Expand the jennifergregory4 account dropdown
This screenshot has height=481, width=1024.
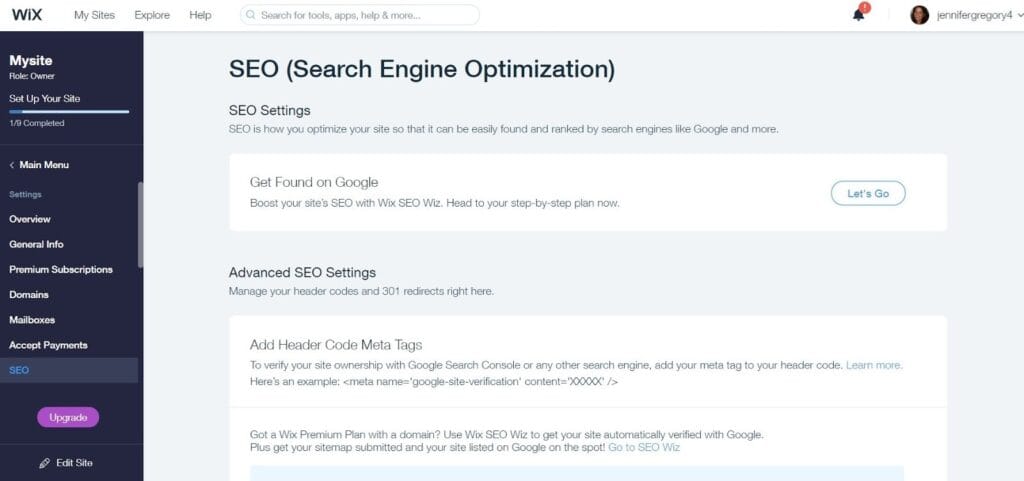[x=974, y=15]
